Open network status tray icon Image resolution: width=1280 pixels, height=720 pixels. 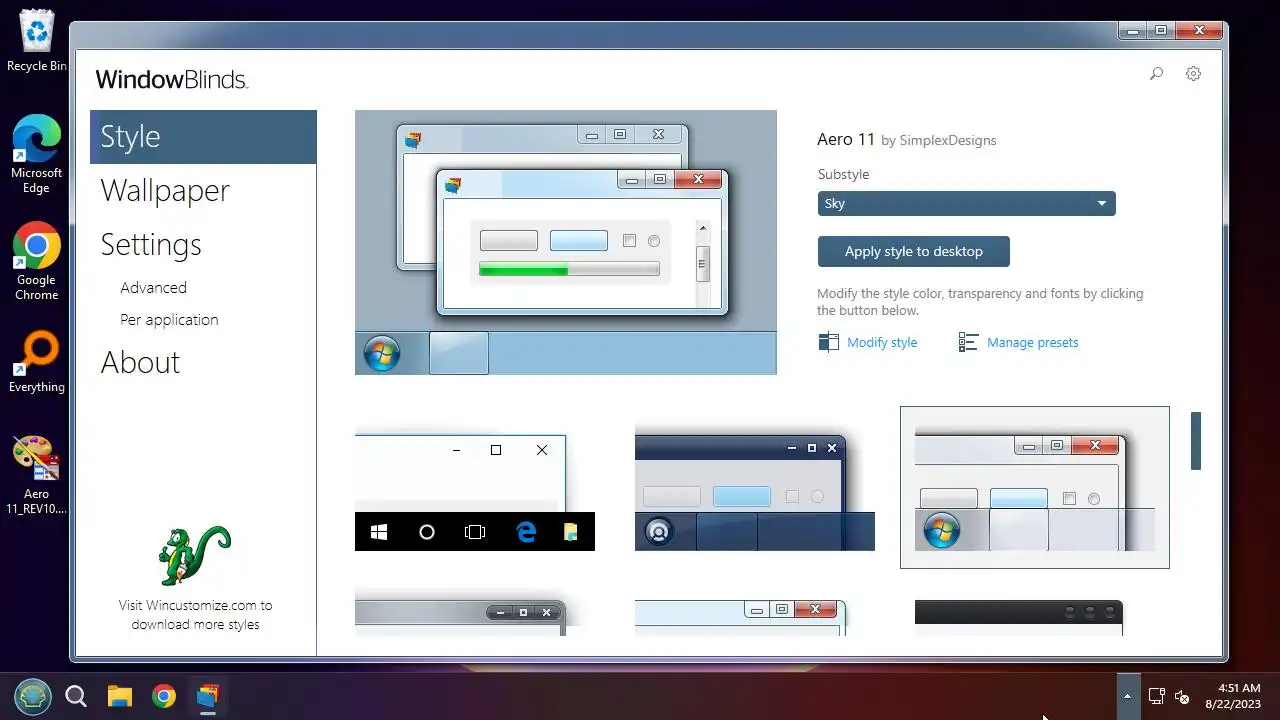point(1156,696)
